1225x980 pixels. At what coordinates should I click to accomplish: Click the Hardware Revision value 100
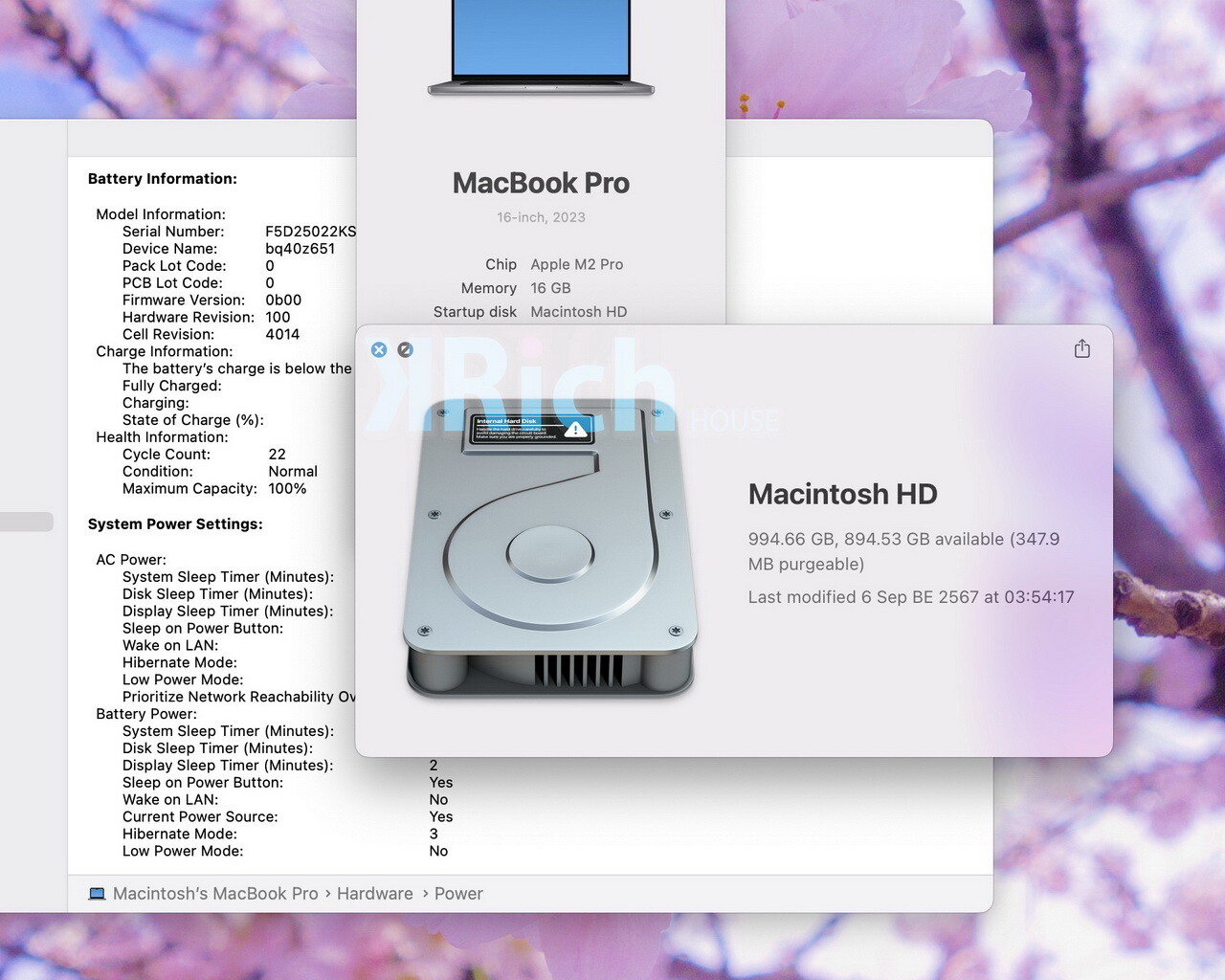[x=278, y=318]
